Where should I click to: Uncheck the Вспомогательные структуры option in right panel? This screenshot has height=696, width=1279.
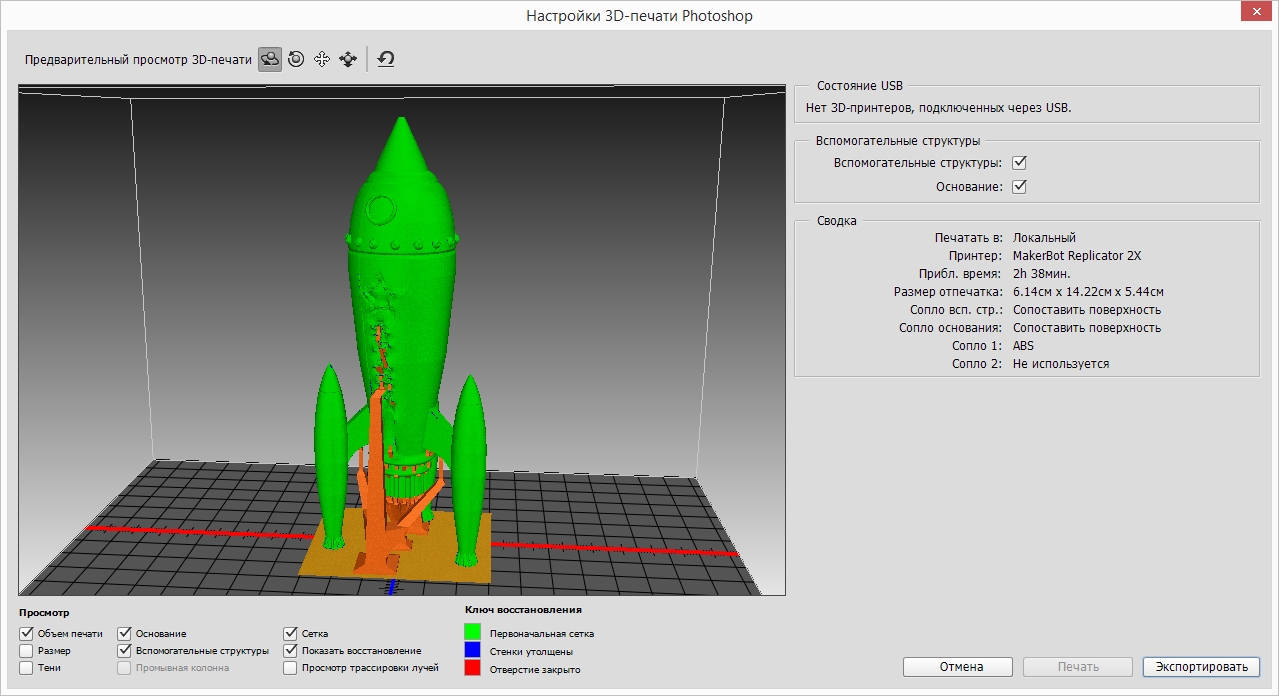[x=1020, y=163]
